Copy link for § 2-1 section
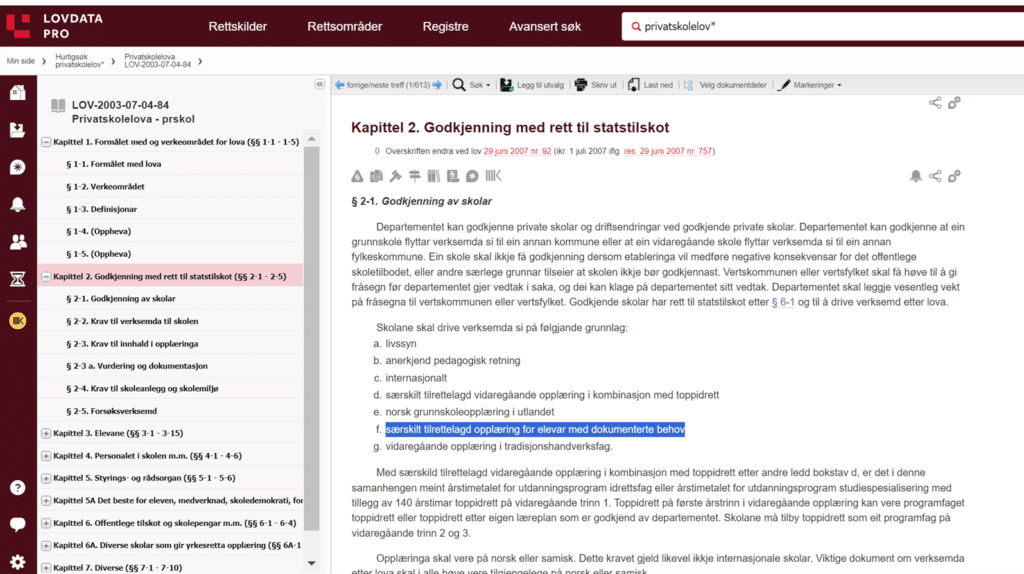 (954, 176)
